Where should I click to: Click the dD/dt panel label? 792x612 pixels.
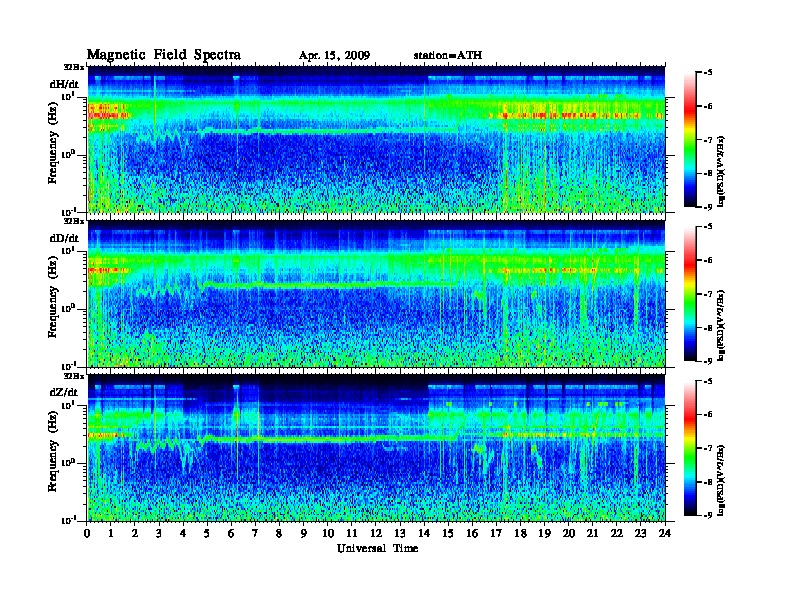[x=64, y=238]
